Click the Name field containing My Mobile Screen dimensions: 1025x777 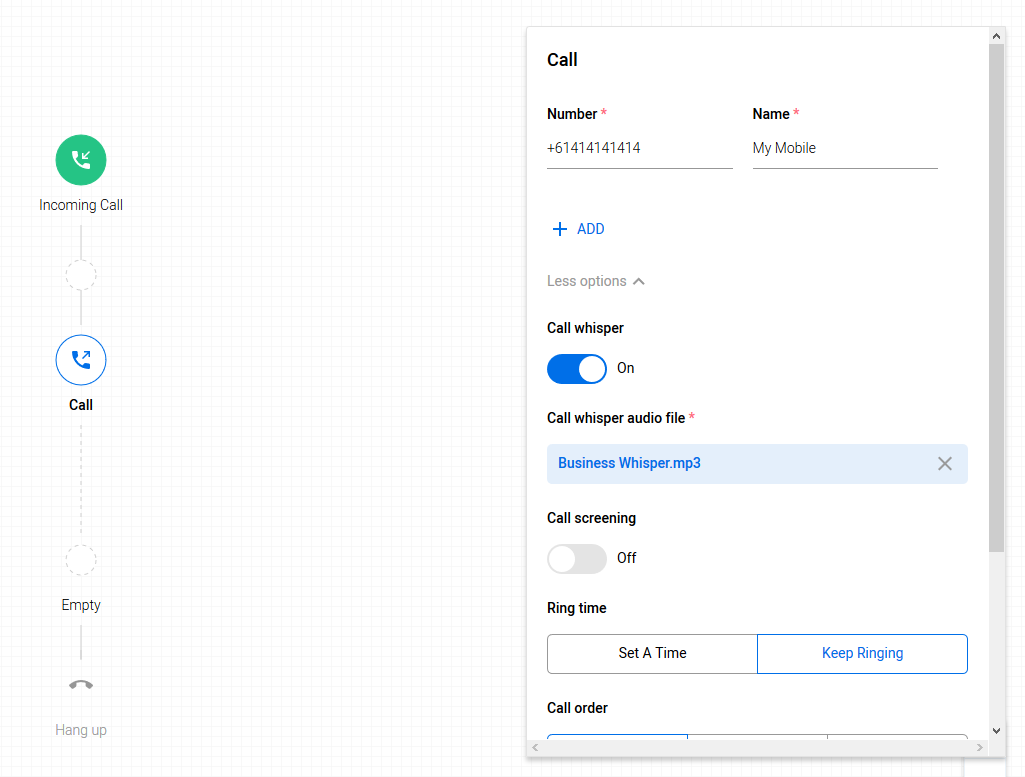tap(844, 148)
